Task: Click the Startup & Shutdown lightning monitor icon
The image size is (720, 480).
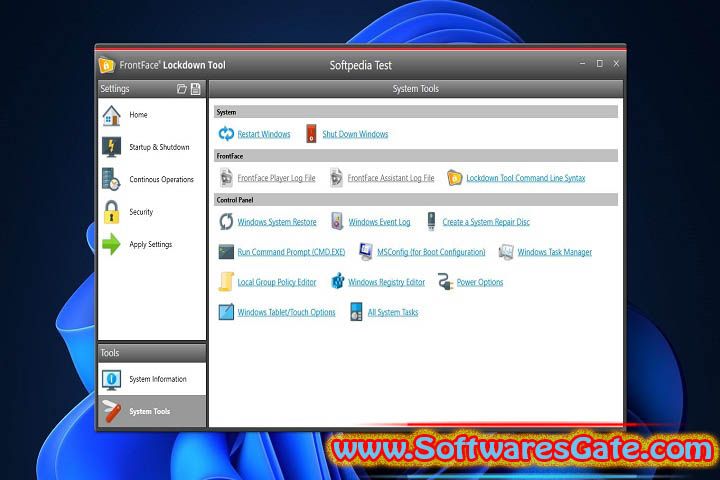Action: pos(111,147)
